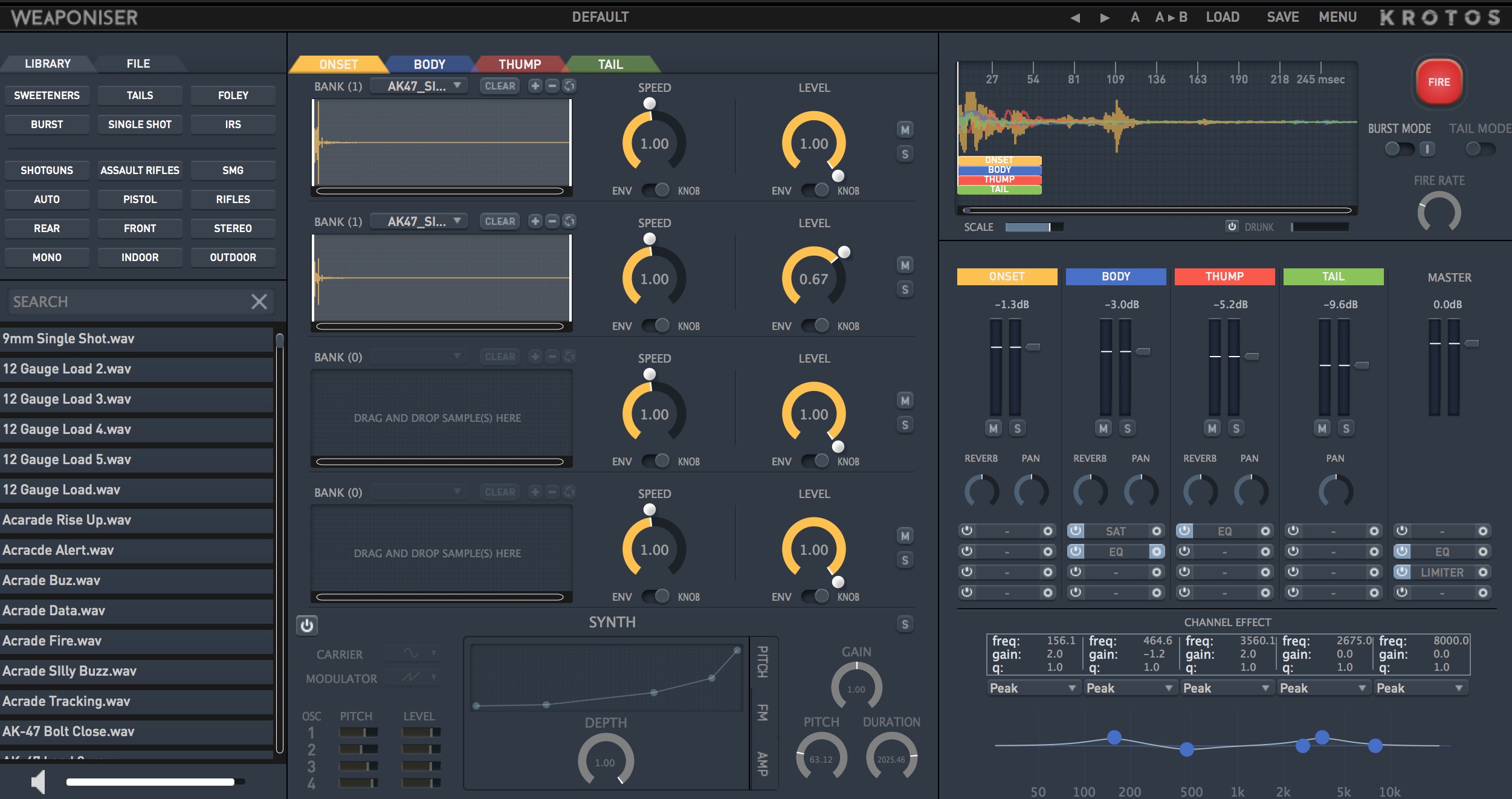Open first Peak filter type dropdown
This screenshot has height=799, width=1512.
click(x=1033, y=688)
